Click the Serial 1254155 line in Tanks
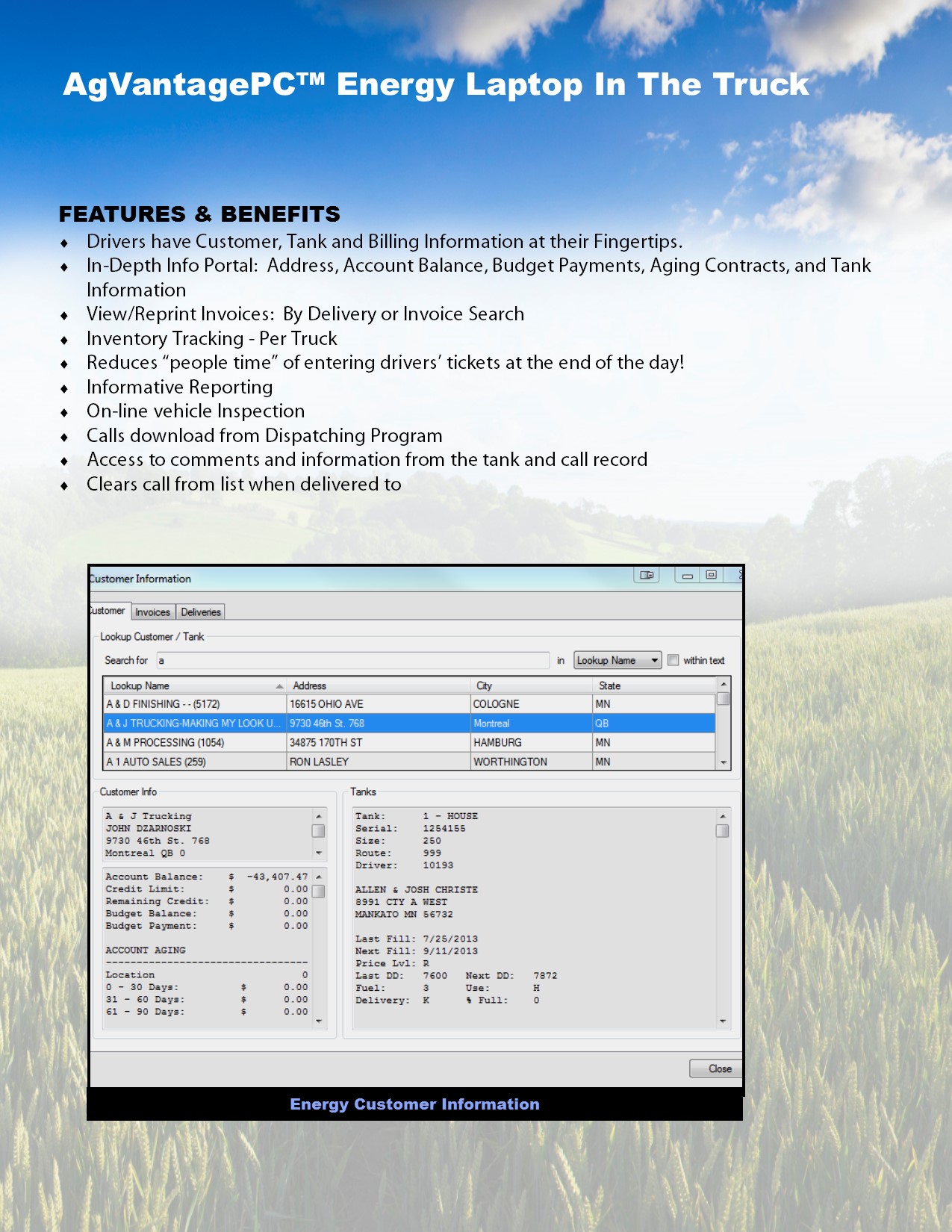Screen dimensions: 952x1232 click(x=411, y=829)
